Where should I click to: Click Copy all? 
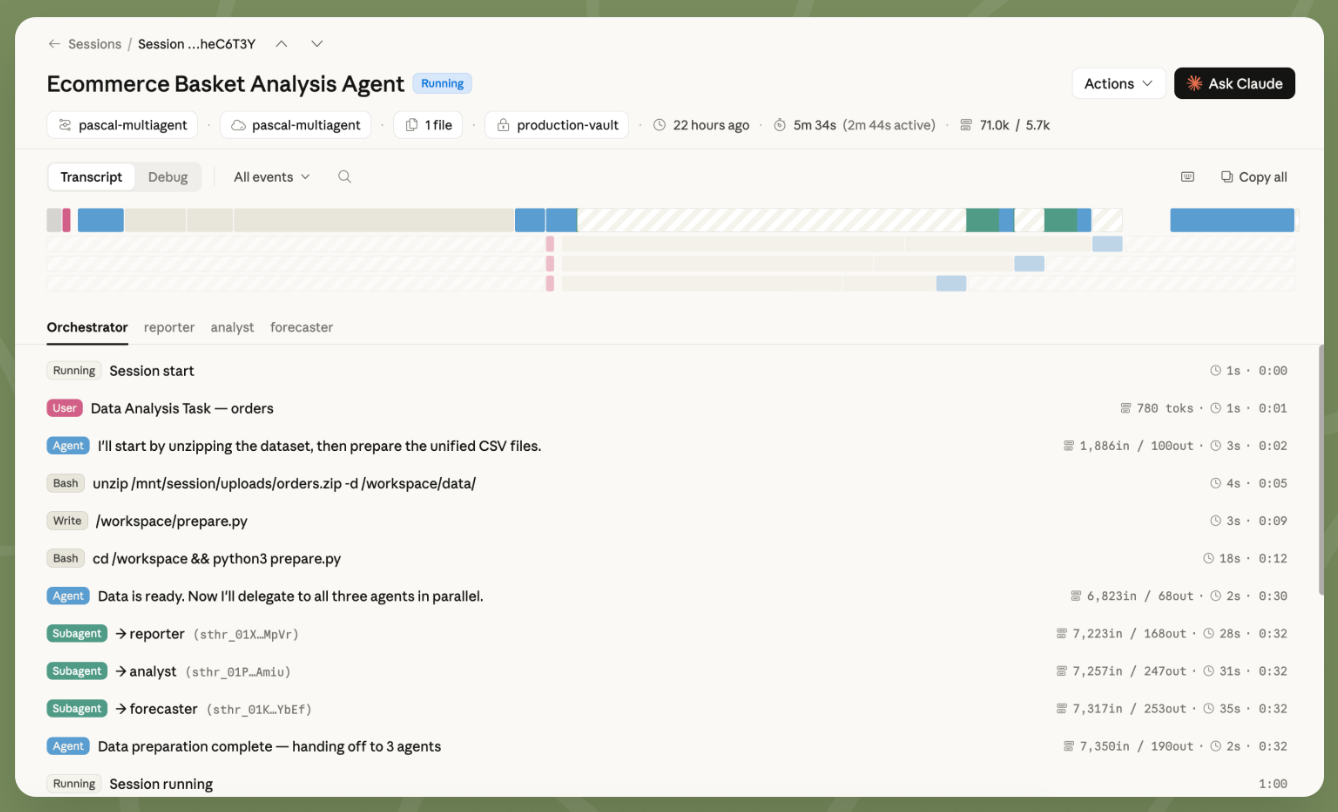(x=1254, y=177)
